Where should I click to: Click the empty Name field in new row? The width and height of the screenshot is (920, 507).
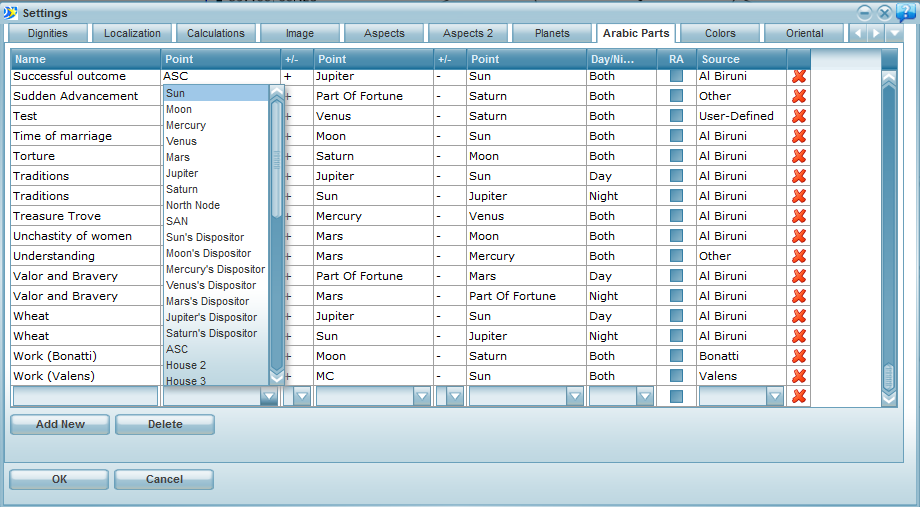click(85, 397)
